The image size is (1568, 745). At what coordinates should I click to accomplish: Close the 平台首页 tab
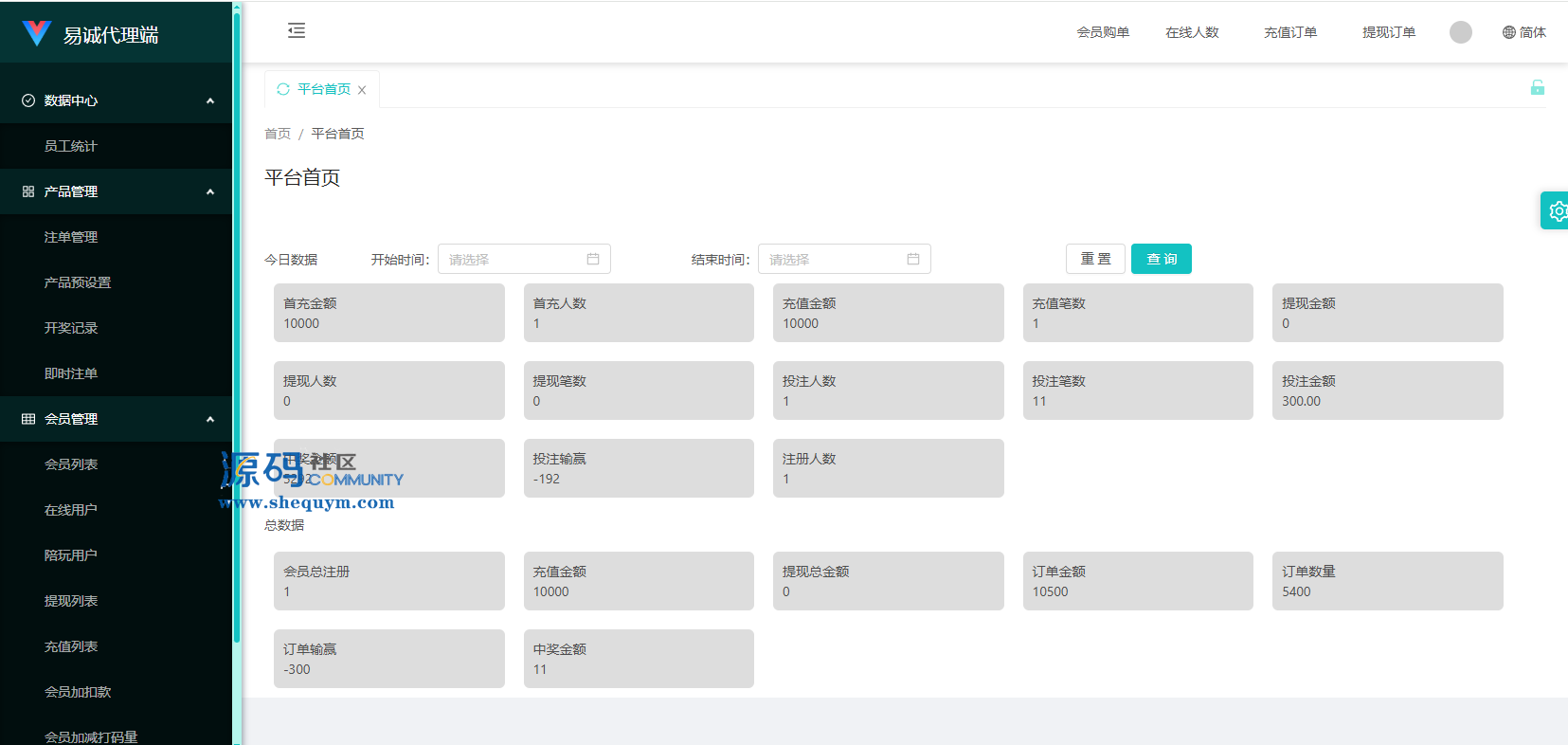coord(362,90)
